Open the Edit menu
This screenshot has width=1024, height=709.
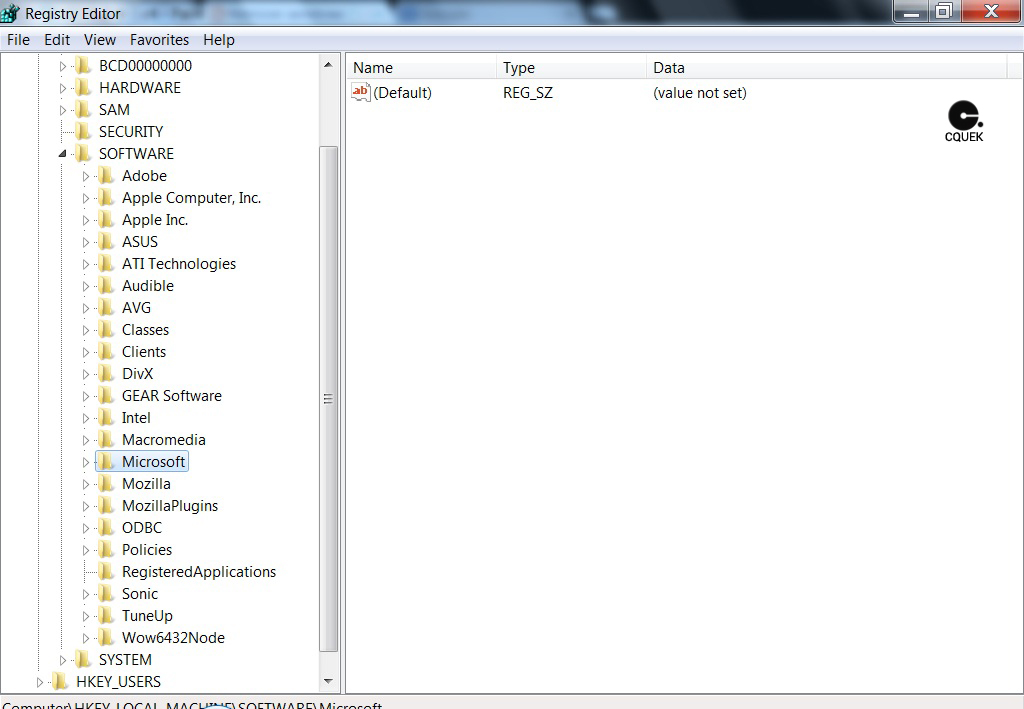point(57,40)
